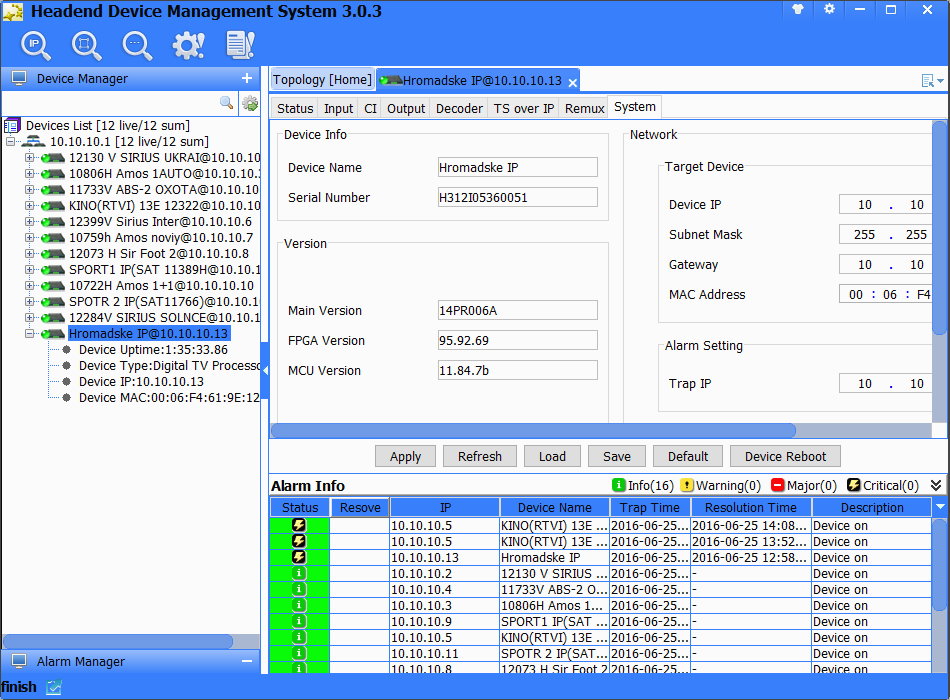The width and height of the screenshot is (950, 700).
Task: Click the skin (shirt) icon in title bar
Action: click(798, 9)
